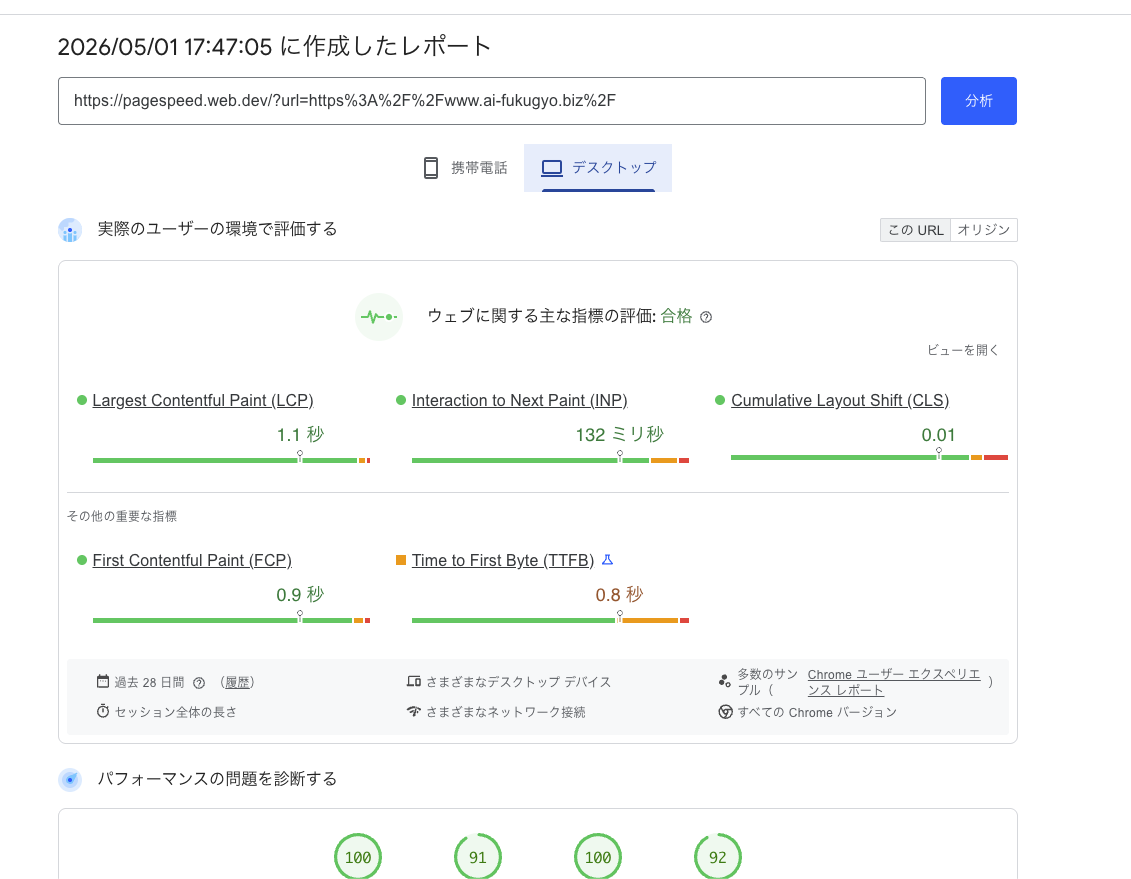Click the 92 score gauge
Screen dimensions: 1131x879
point(718,857)
